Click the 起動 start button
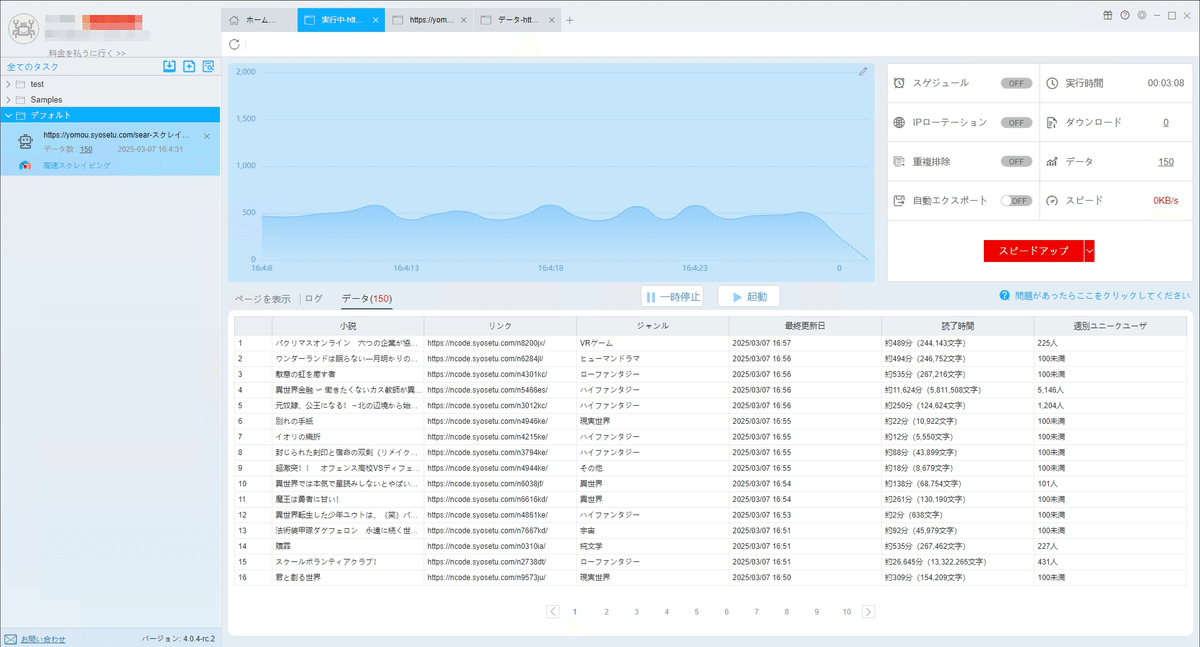 749,297
